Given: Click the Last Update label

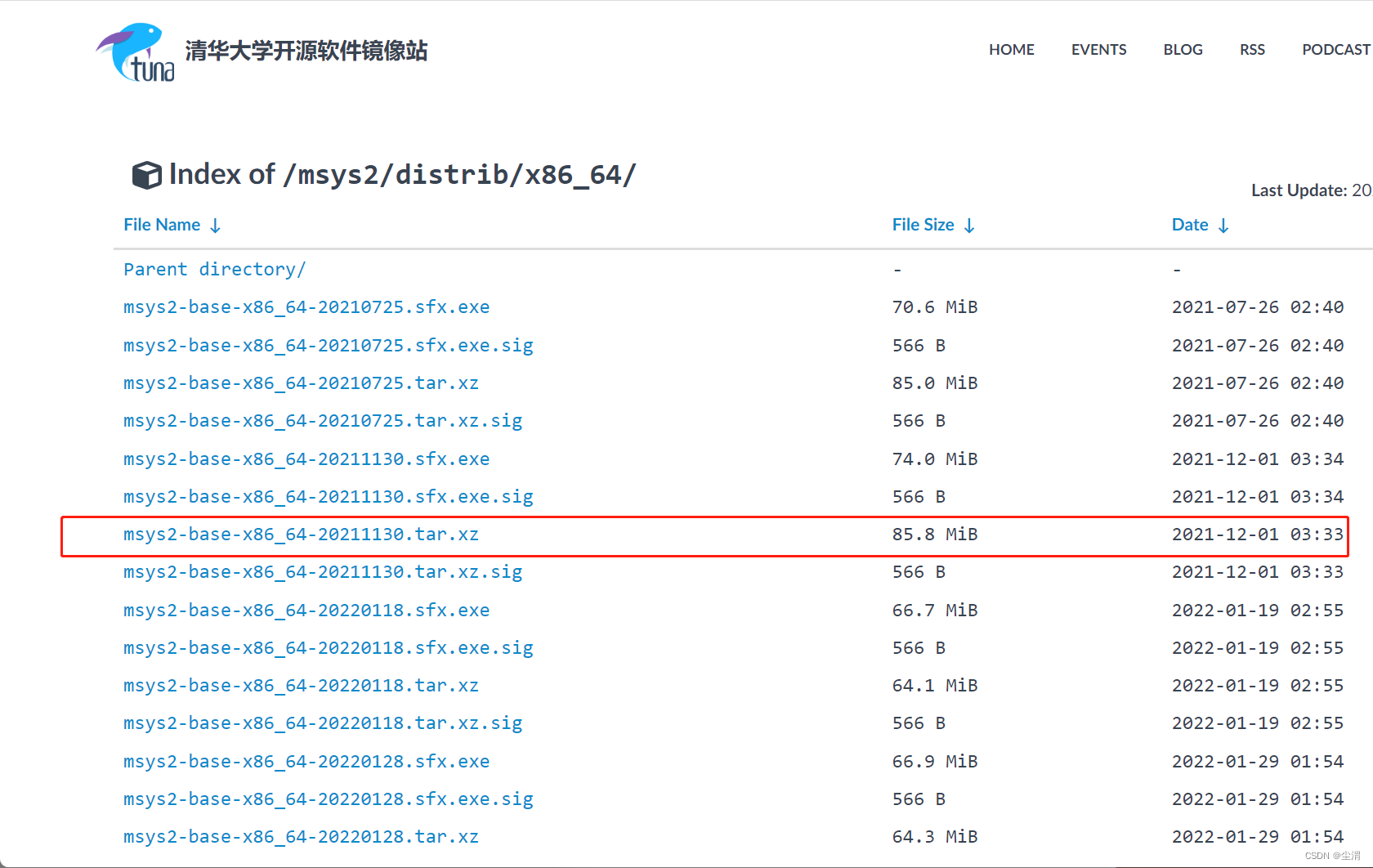Looking at the screenshot, I should [x=1299, y=190].
